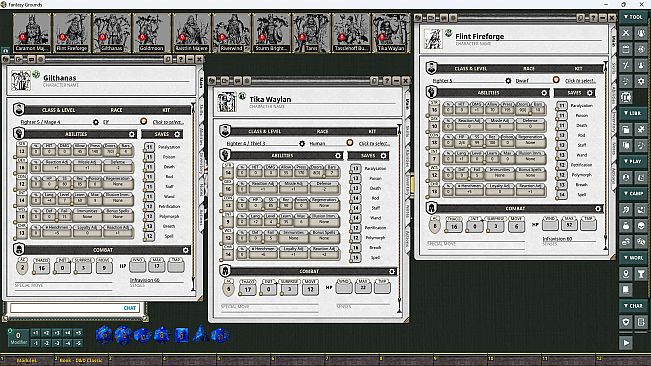Collapse the WORL sidebar section
Image resolution: width=651 pixels, height=366 pixels.
click(633, 257)
